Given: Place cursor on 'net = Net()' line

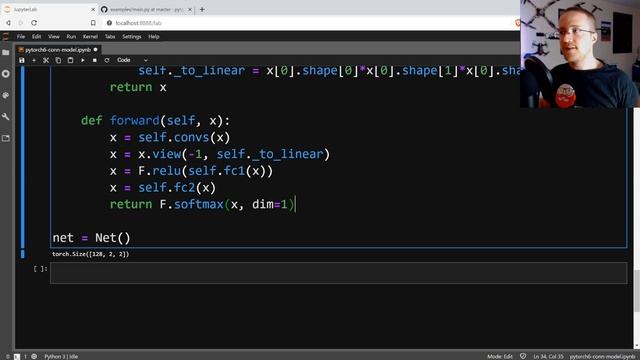Looking at the screenshot, I should coord(91,238).
